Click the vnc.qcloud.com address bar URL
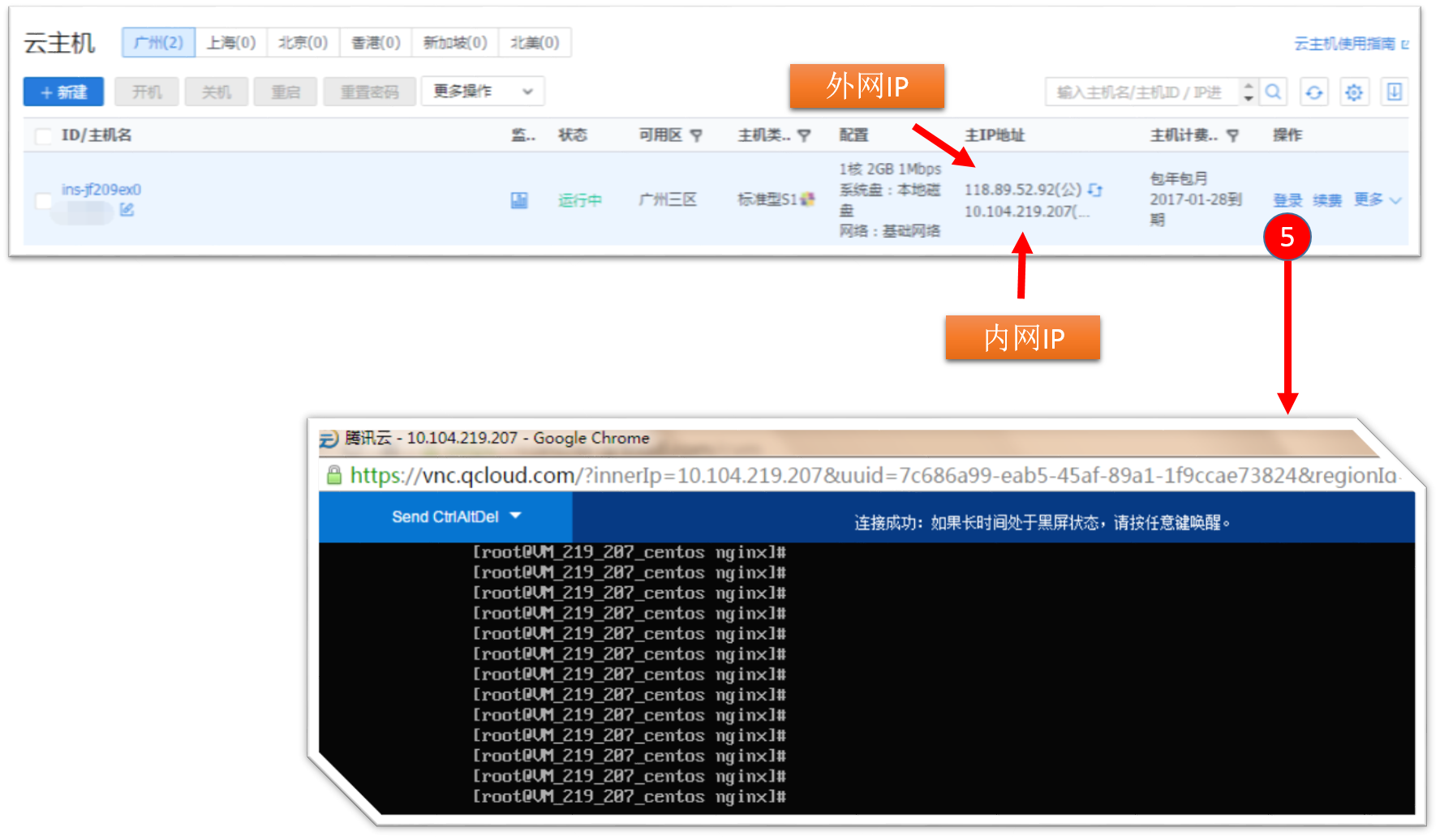 pyautogui.click(x=873, y=475)
